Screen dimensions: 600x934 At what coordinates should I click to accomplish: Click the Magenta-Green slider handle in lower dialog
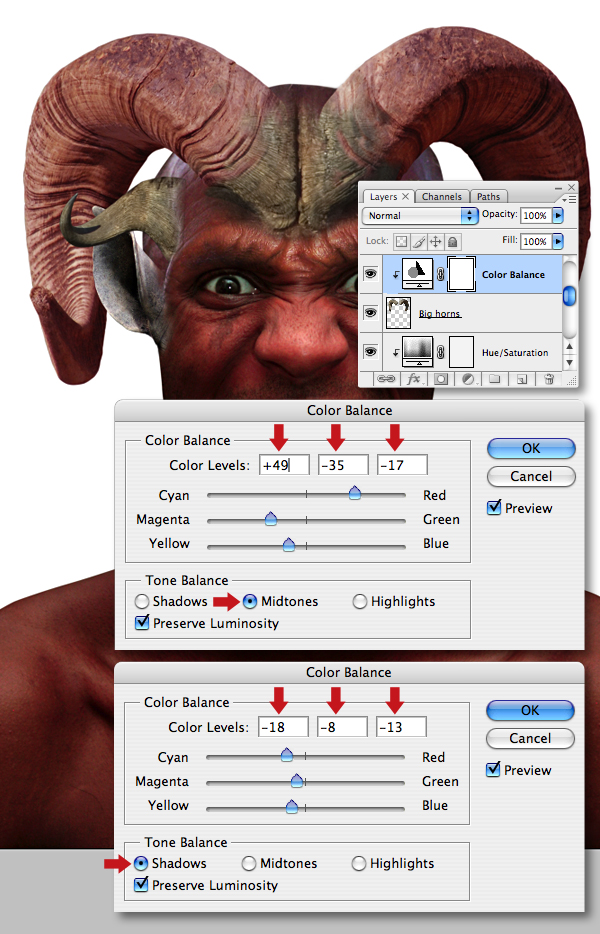pos(297,780)
